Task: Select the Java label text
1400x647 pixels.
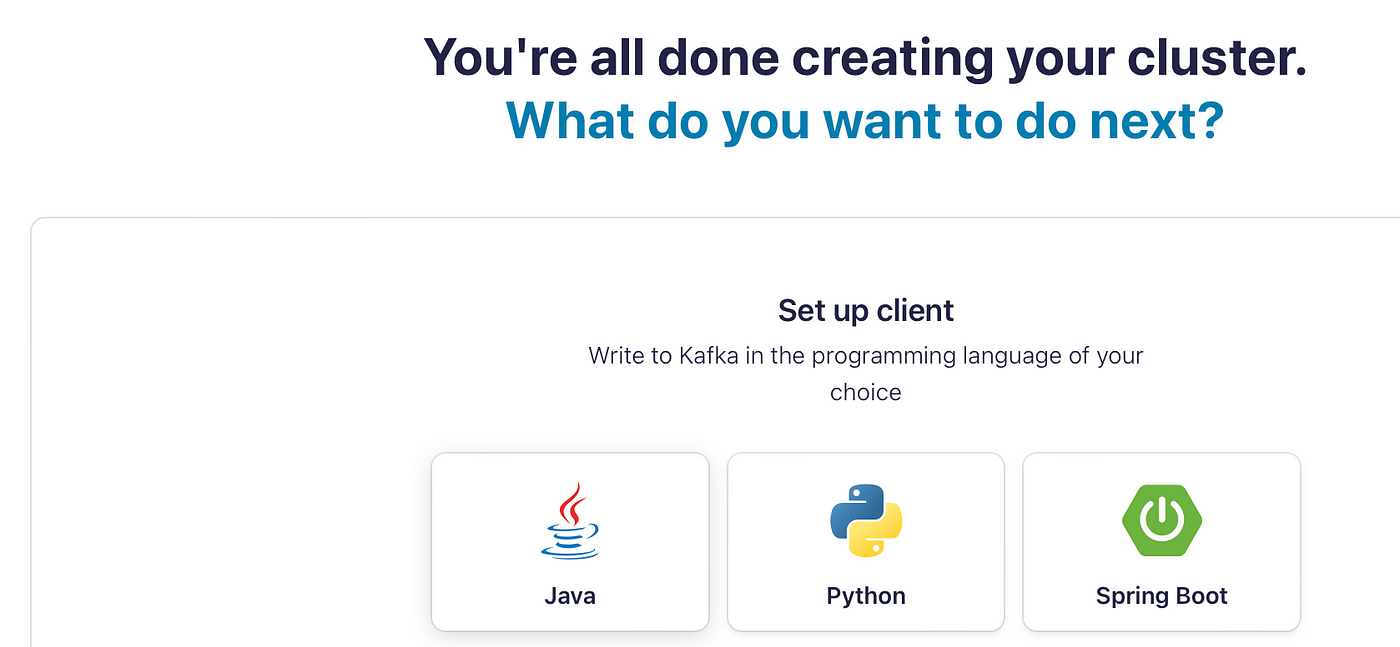Action: point(570,596)
